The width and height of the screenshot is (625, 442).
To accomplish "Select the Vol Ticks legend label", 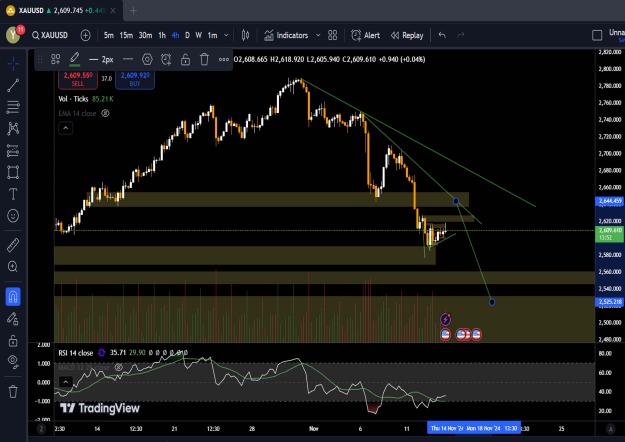I will 73,98.
